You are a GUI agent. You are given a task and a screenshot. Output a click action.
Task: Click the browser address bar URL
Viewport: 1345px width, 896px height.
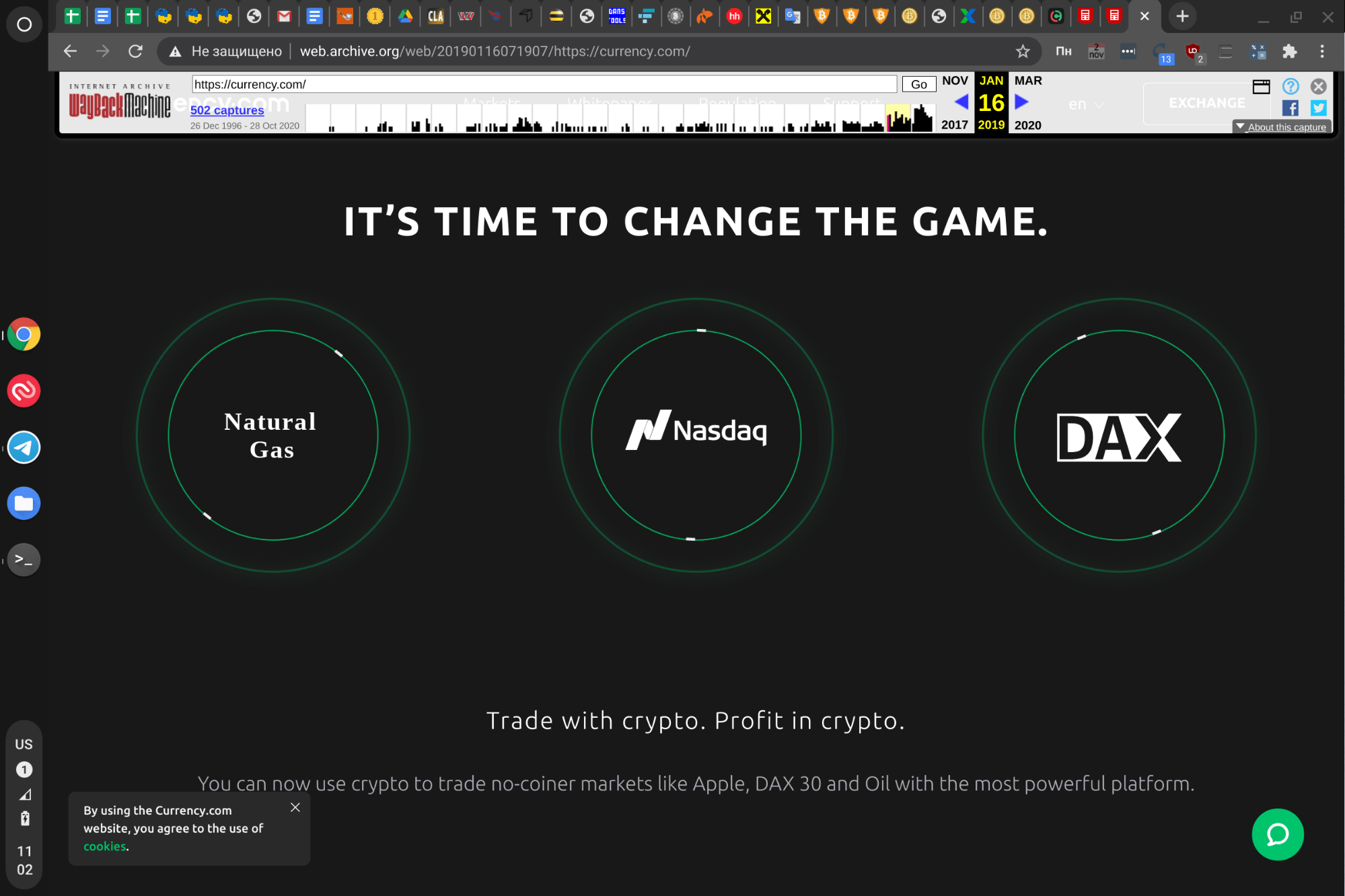(495, 51)
